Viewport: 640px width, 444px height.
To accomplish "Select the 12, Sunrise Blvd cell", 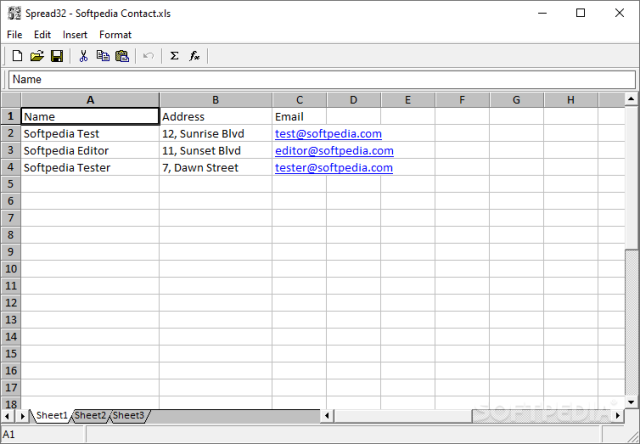I will point(216,133).
